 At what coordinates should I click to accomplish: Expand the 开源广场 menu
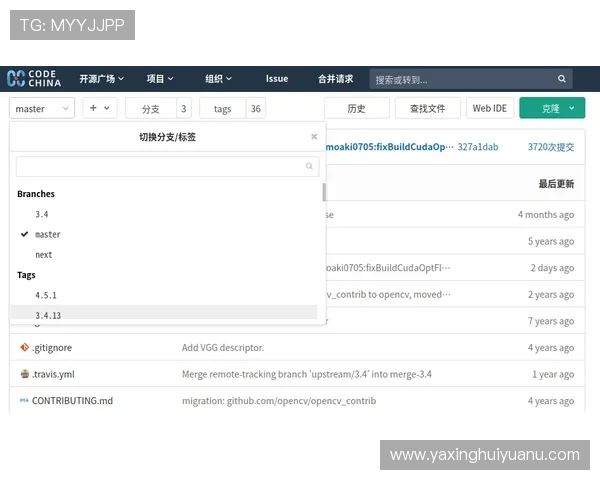[101, 79]
